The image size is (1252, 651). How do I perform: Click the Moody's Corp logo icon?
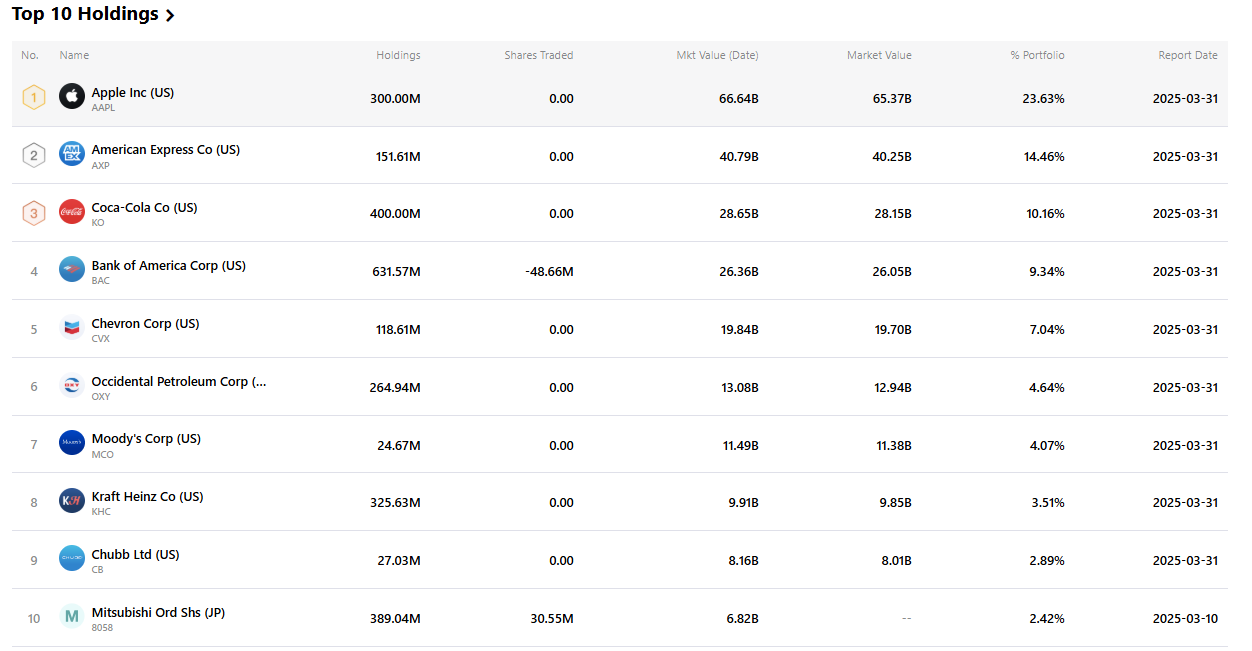pyautogui.click(x=72, y=443)
